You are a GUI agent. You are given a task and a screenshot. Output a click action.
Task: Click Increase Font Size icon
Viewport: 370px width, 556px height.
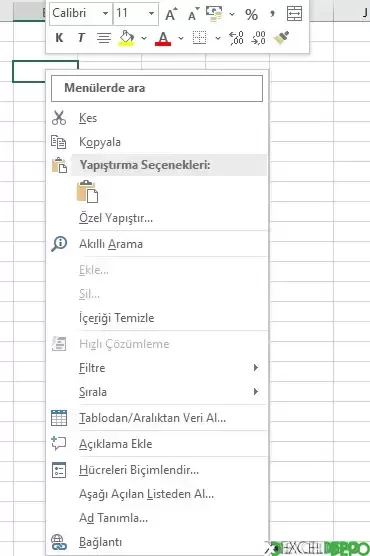coord(171,14)
